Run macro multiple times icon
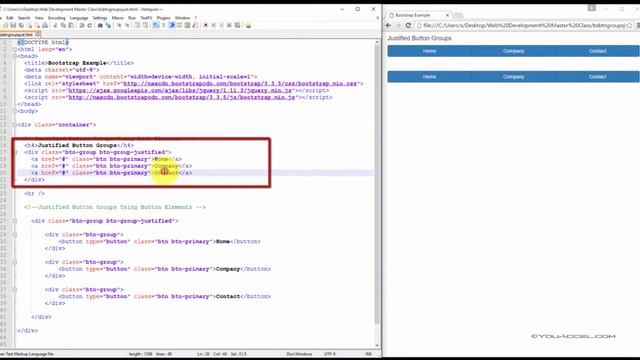 [x=229, y=25]
